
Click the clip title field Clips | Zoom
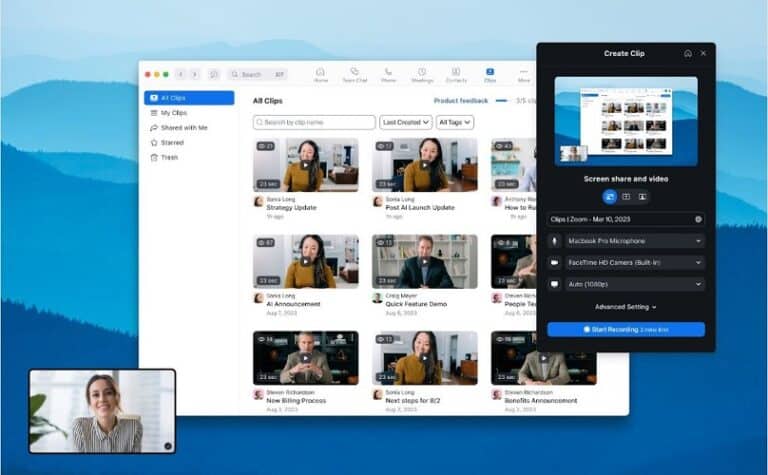tap(626, 219)
